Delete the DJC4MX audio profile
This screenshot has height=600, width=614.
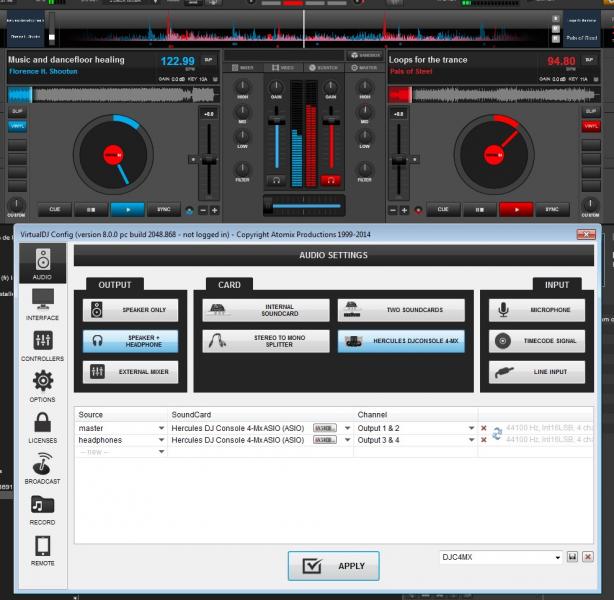click(x=588, y=557)
